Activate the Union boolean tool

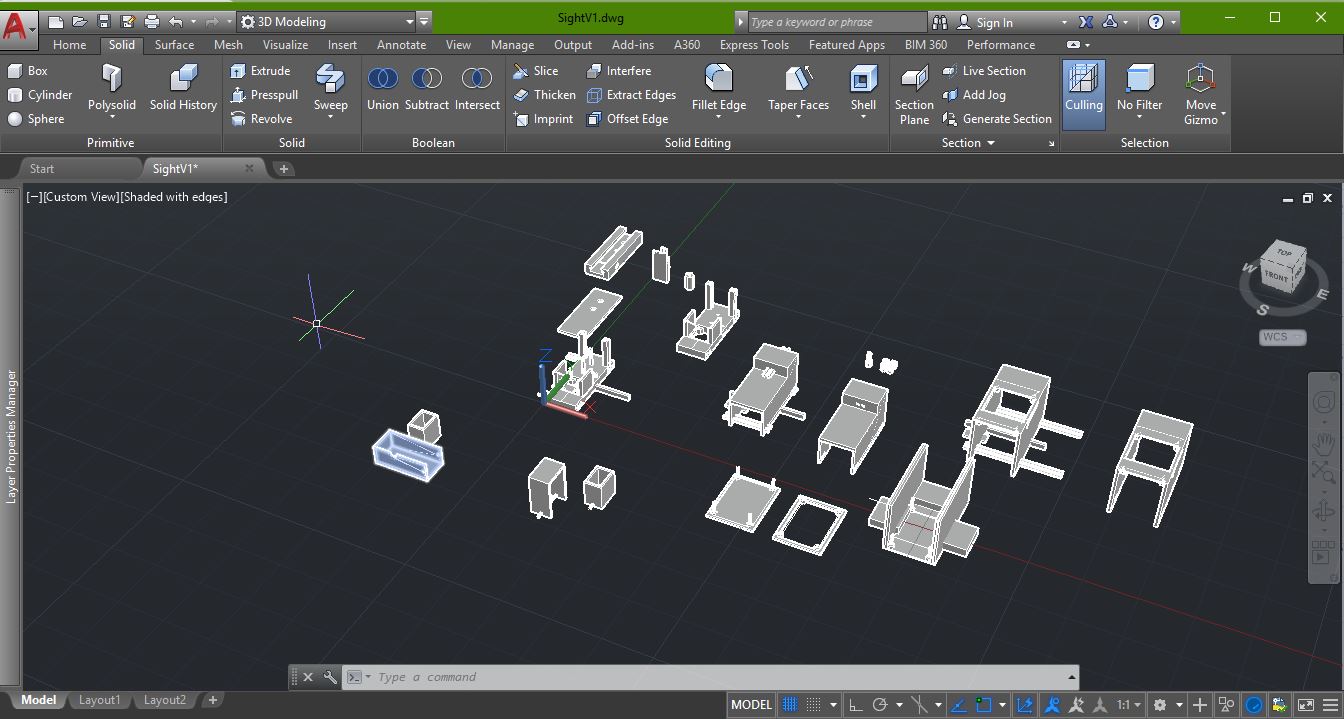382,88
